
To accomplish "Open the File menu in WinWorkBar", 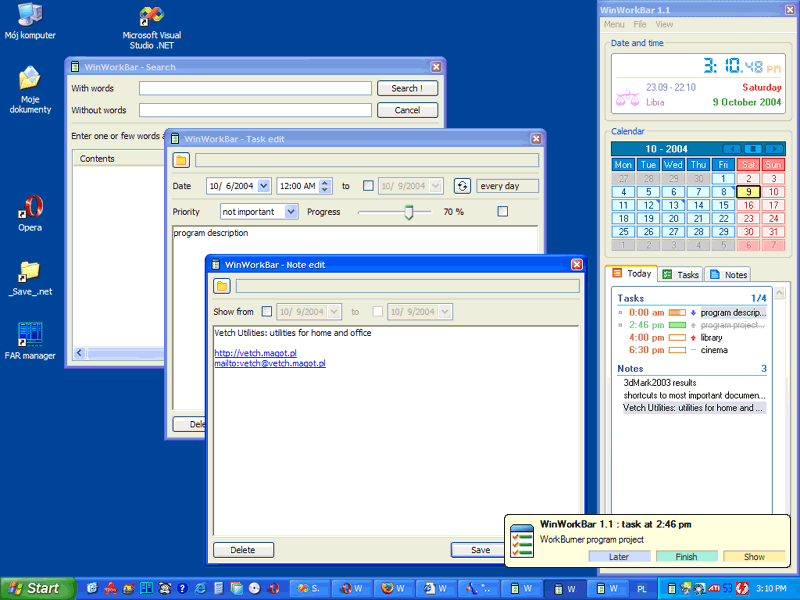I will (x=640, y=24).
